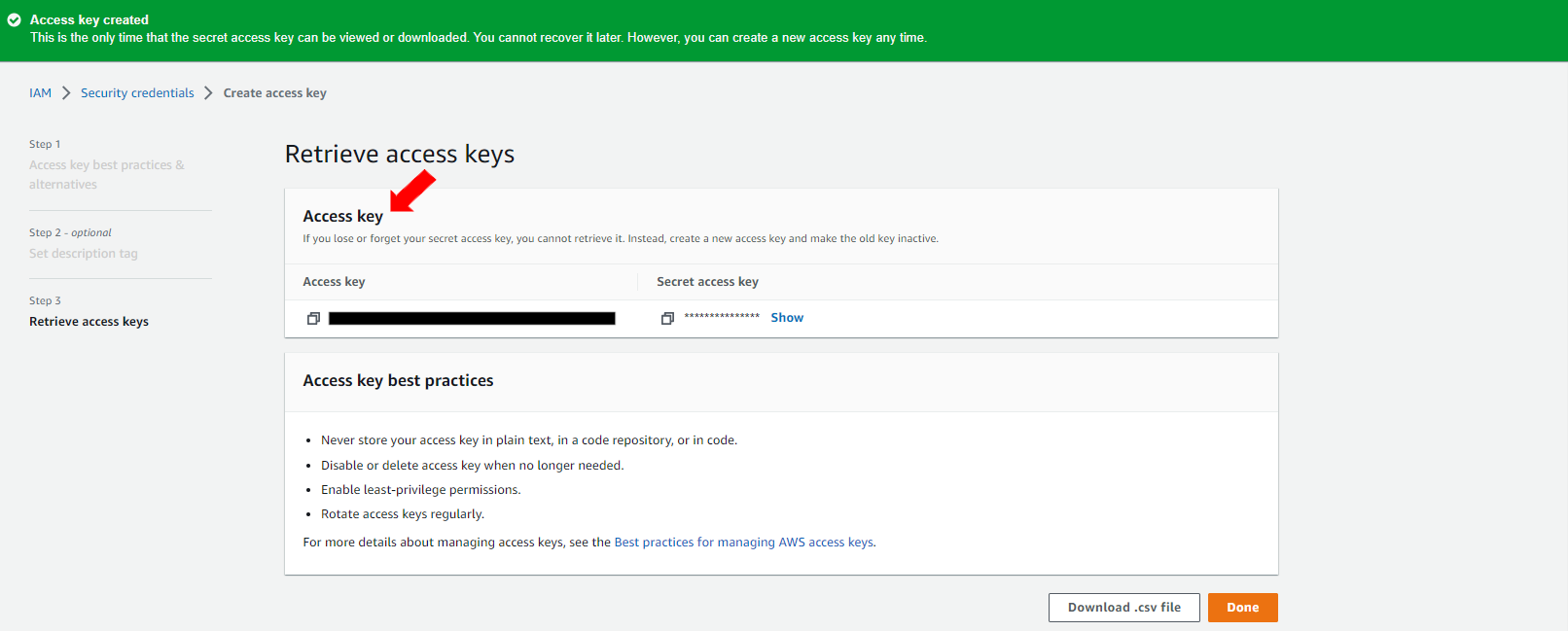
Task: Click the red arrow annotation
Action: pyautogui.click(x=412, y=191)
